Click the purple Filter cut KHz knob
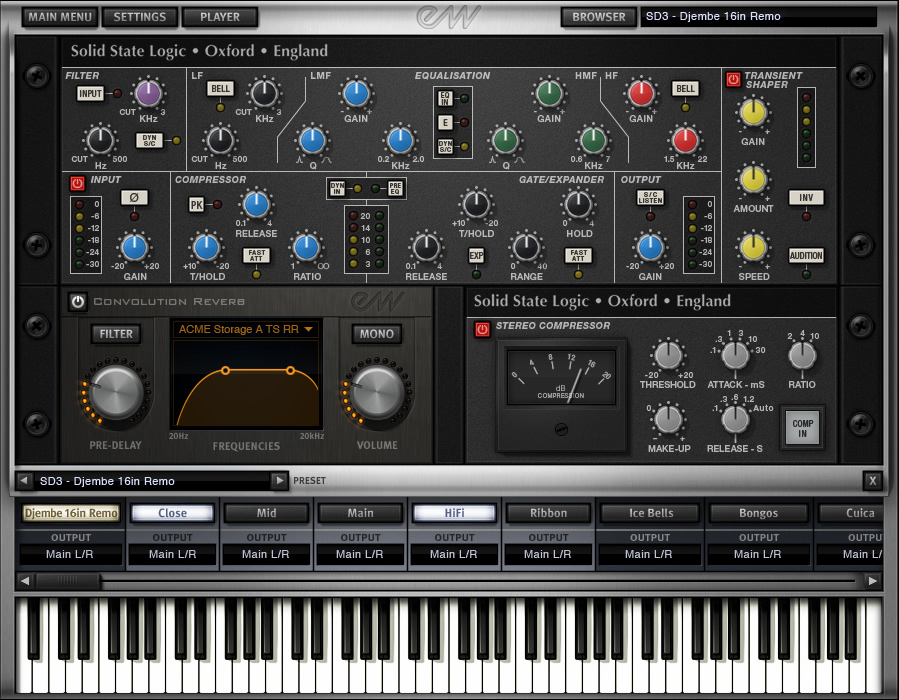The height and width of the screenshot is (700, 899). pos(148,93)
